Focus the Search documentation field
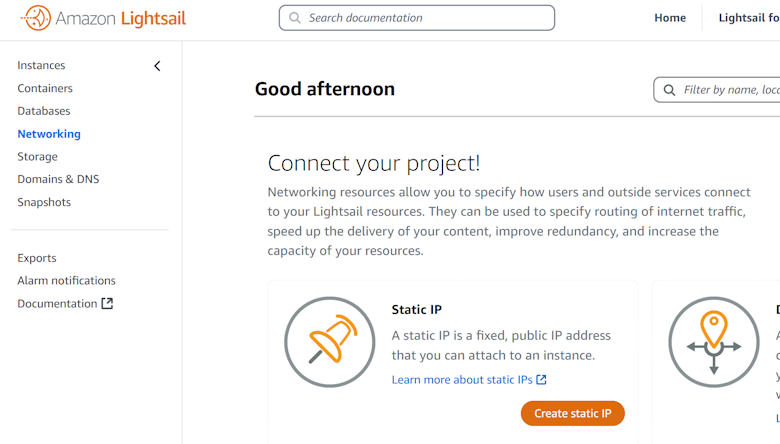 pyautogui.click(x=425, y=18)
